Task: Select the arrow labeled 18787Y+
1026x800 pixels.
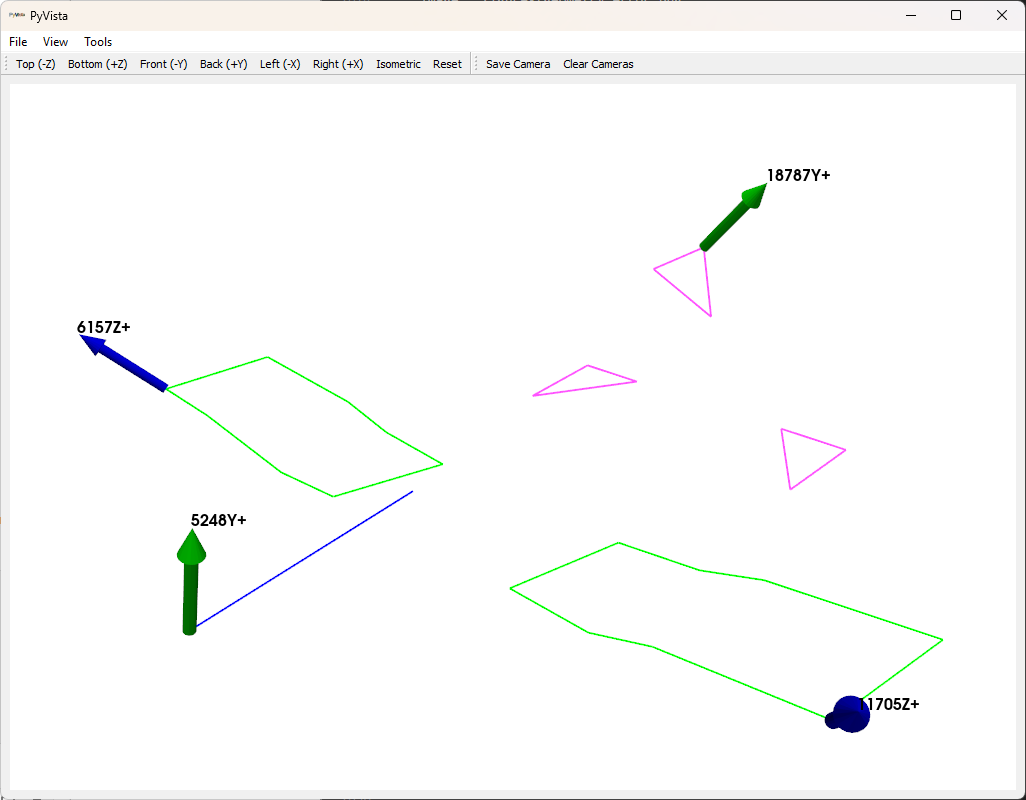Action: (728, 221)
